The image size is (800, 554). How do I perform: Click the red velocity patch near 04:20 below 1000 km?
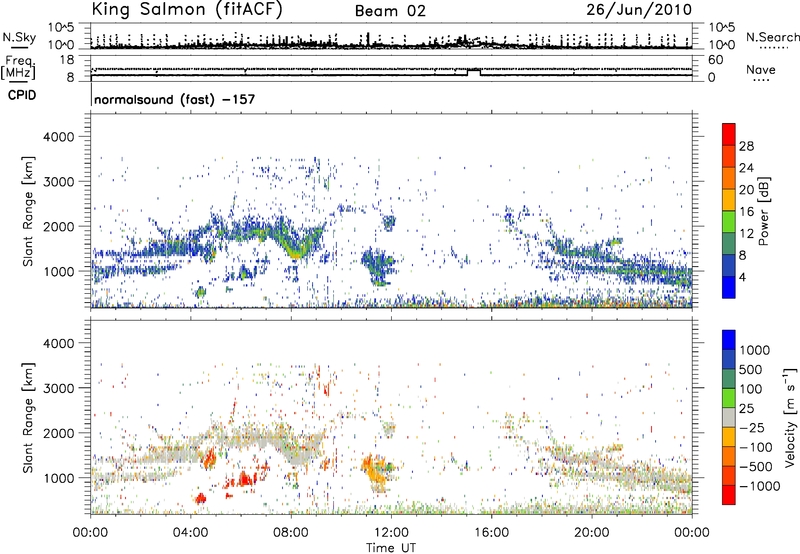[201, 498]
